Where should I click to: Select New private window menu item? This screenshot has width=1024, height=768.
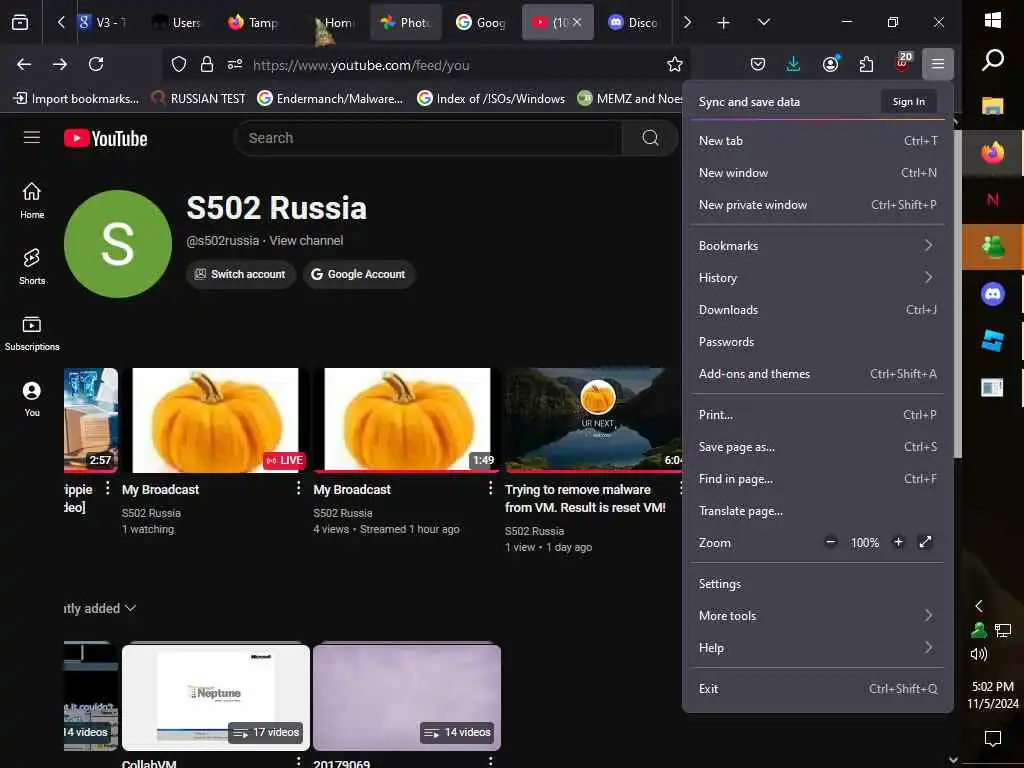818,204
